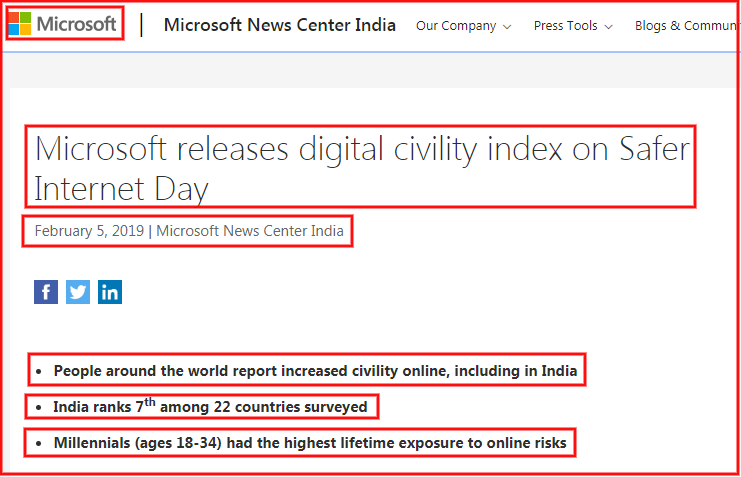
Task: Click the digital civility index article headline
Action: (362, 168)
